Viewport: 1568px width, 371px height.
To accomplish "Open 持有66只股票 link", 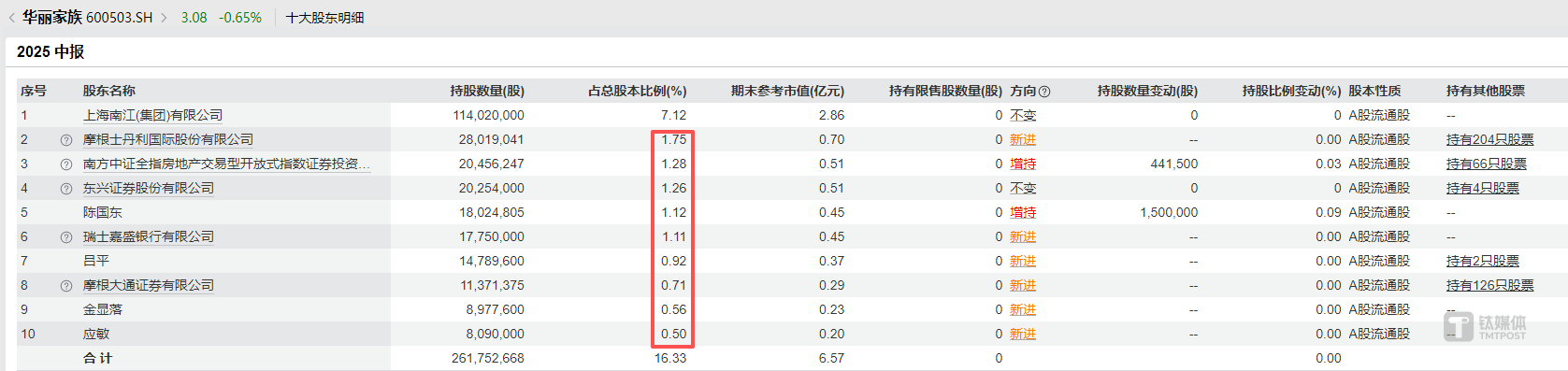I will pyautogui.click(x=1486, y=164).
